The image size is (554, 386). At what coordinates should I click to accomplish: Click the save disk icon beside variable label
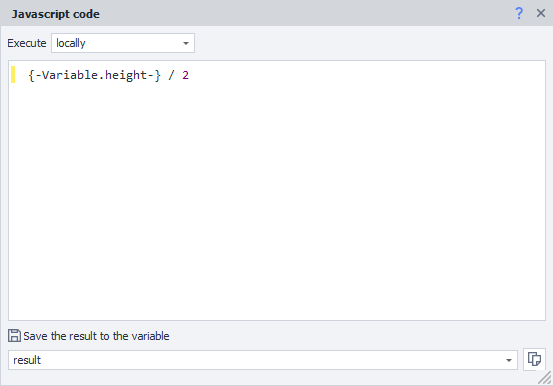click(14, 335)
